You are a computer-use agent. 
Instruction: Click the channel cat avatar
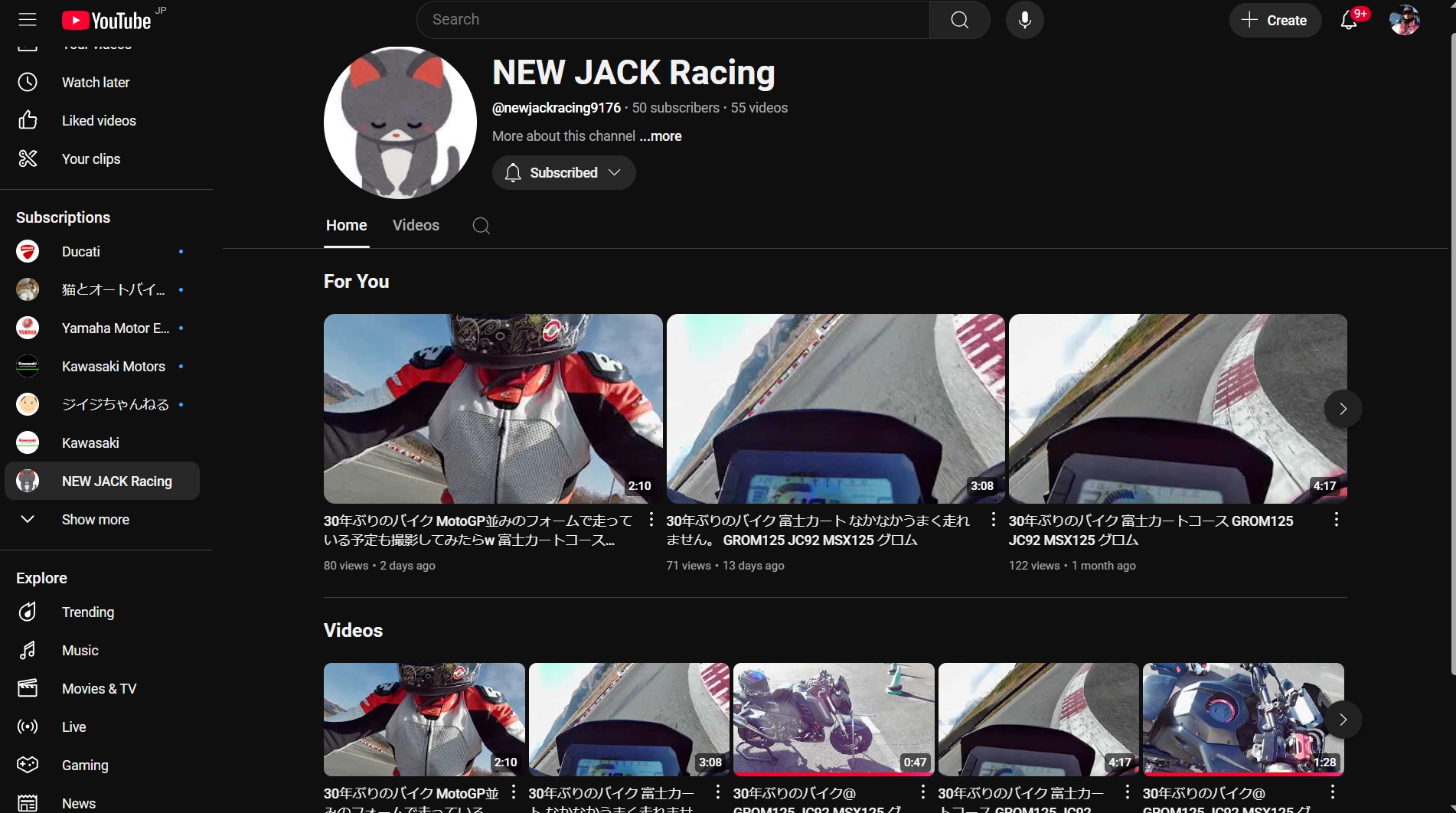(400, 122)
